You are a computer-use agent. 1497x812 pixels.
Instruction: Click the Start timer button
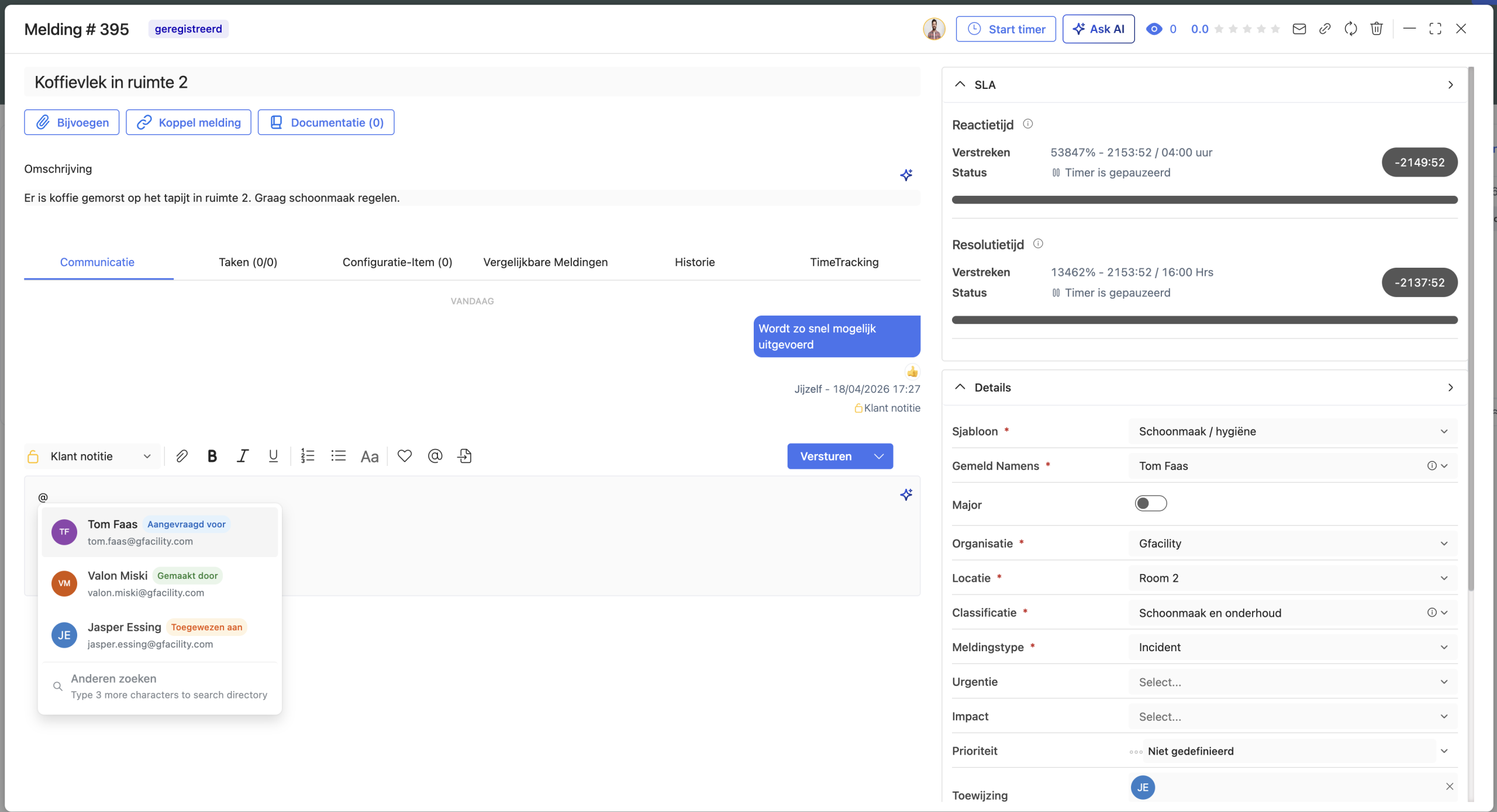click(x=1006, y=29)
